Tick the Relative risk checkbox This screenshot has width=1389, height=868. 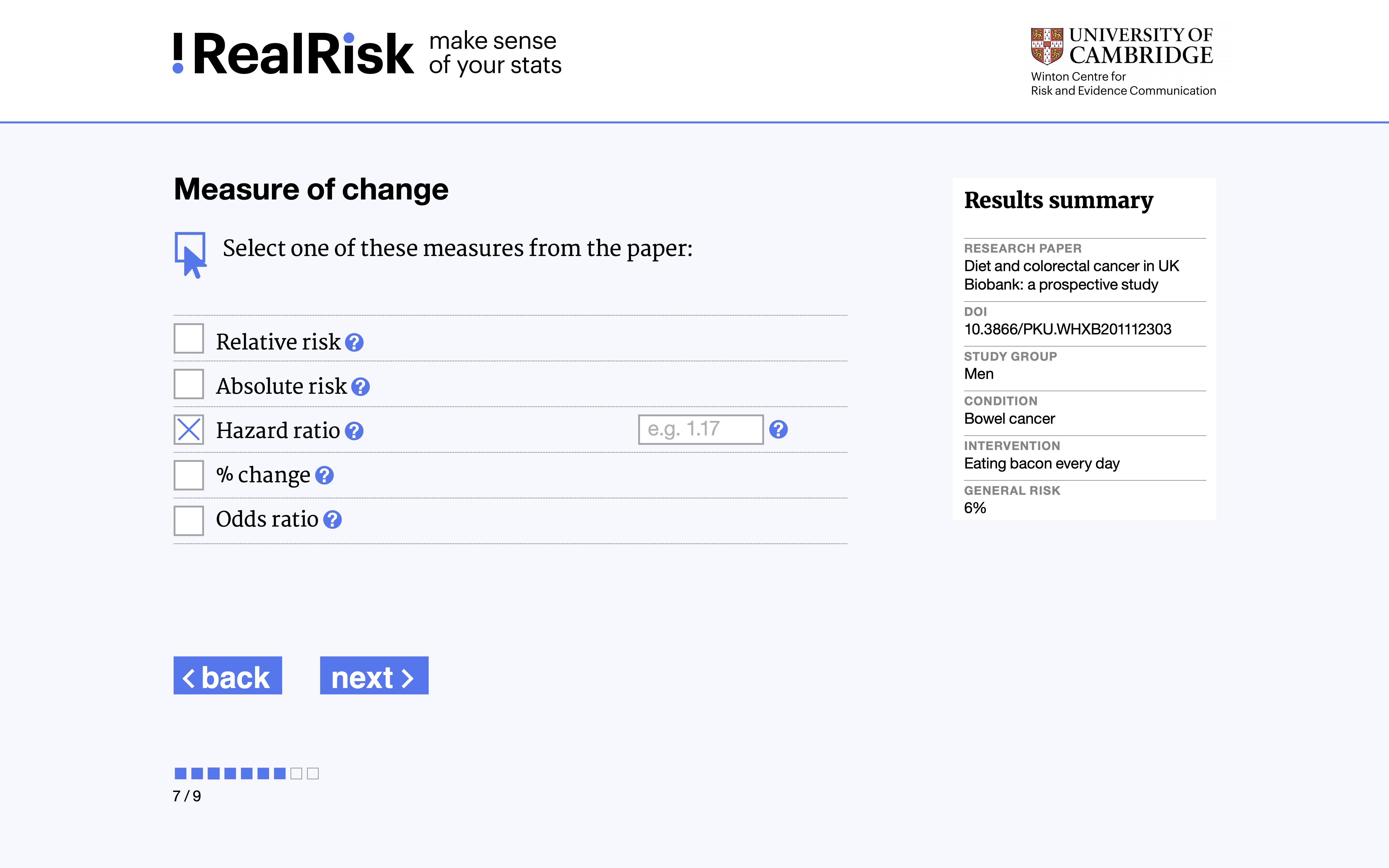(x=189, y=339)
